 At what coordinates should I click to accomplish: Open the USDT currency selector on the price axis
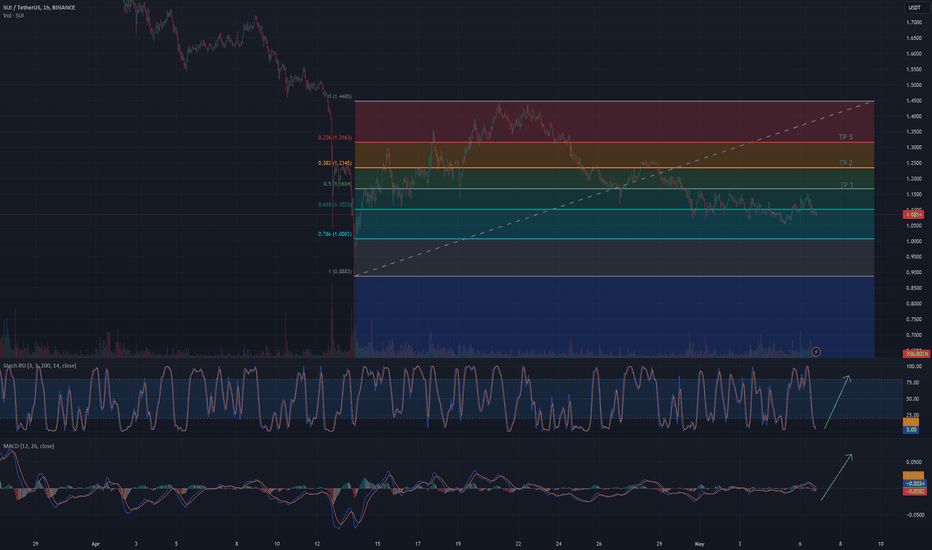914,8
